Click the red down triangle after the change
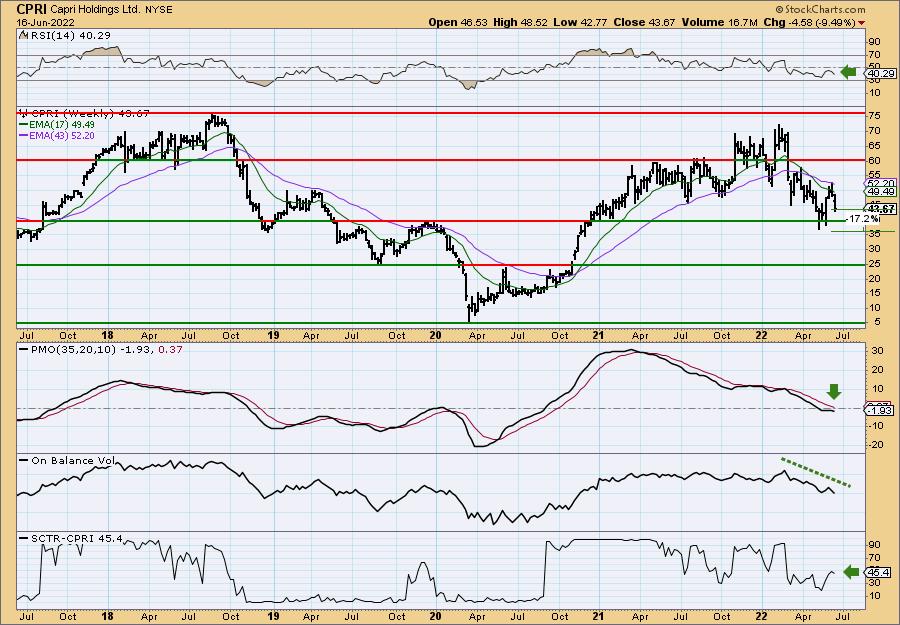The width and height of the screenshot is (900, 625). (x=862, y=23)
